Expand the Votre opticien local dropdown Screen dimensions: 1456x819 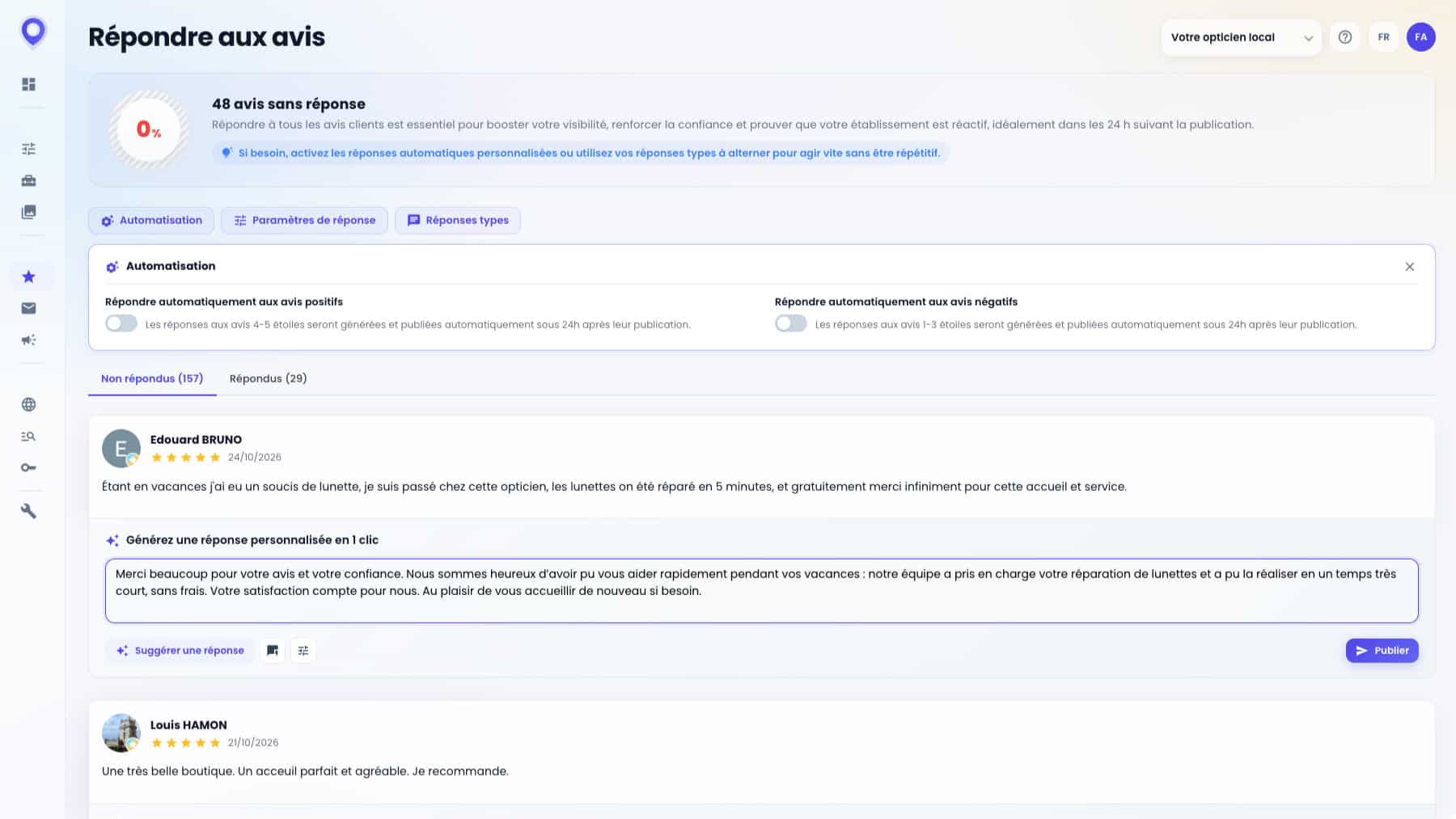click(x=1241, y=37)
